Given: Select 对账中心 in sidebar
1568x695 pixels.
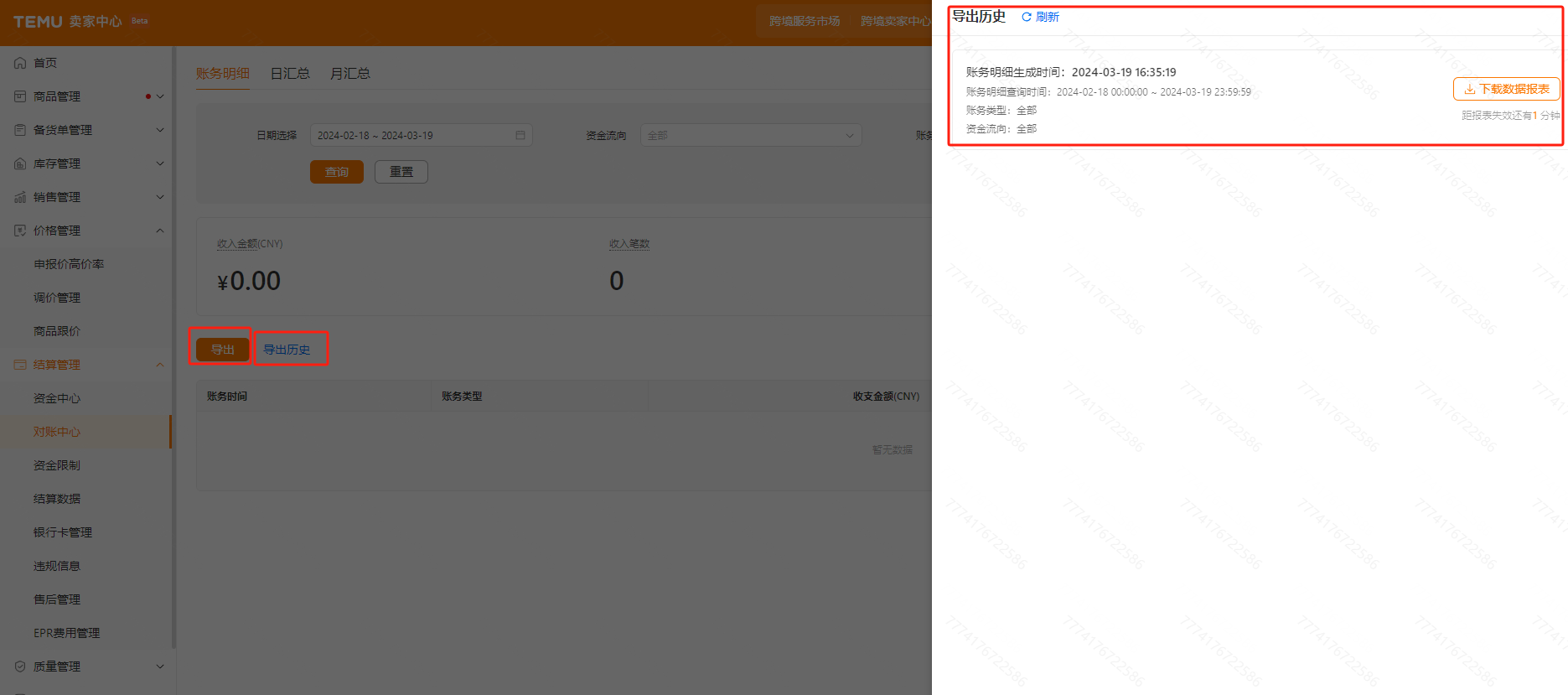Looking at the screenshot, I should 57,432.
